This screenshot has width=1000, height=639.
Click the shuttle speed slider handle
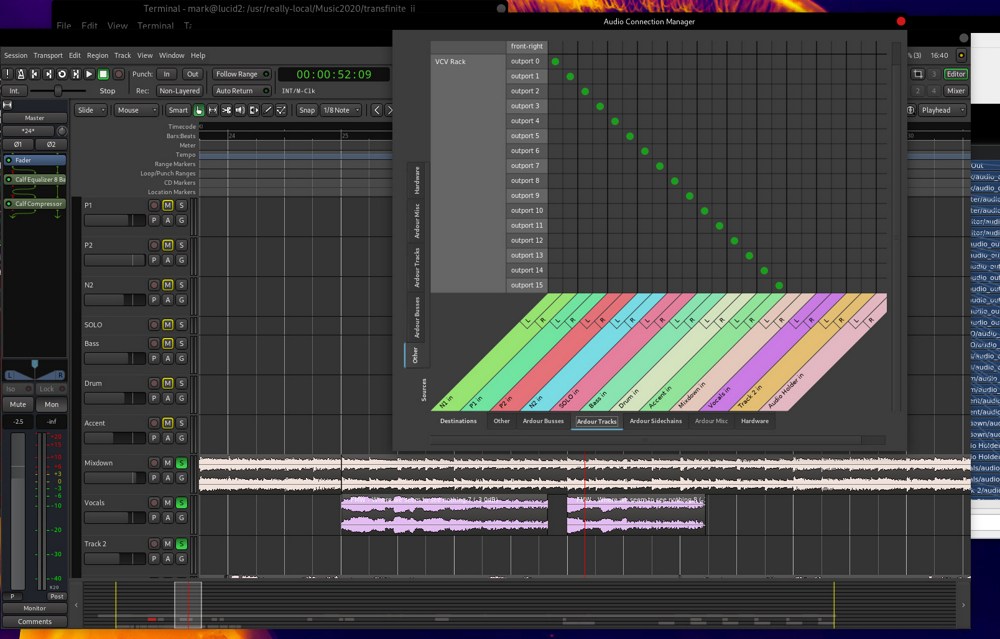pyautogui.click(x=58, y=91)
